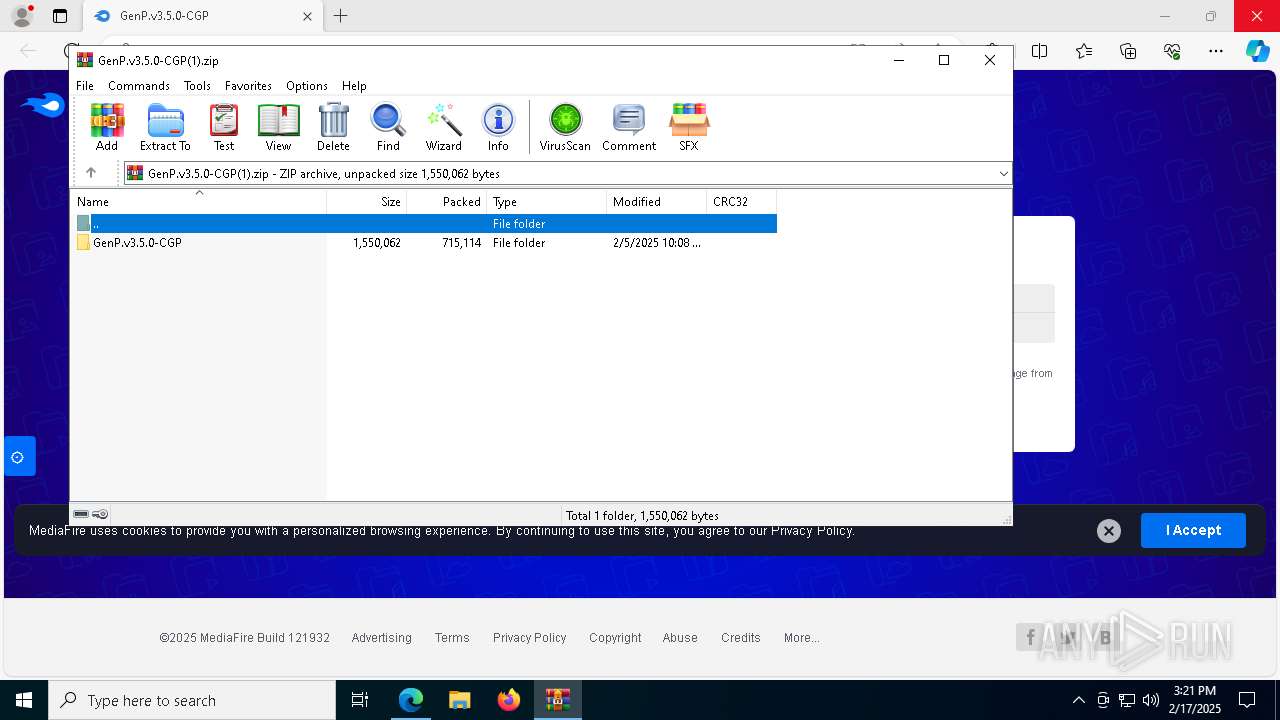This screenshot has height=720, width=1280.
Task: Open the Comment tool
Action: 629,127
